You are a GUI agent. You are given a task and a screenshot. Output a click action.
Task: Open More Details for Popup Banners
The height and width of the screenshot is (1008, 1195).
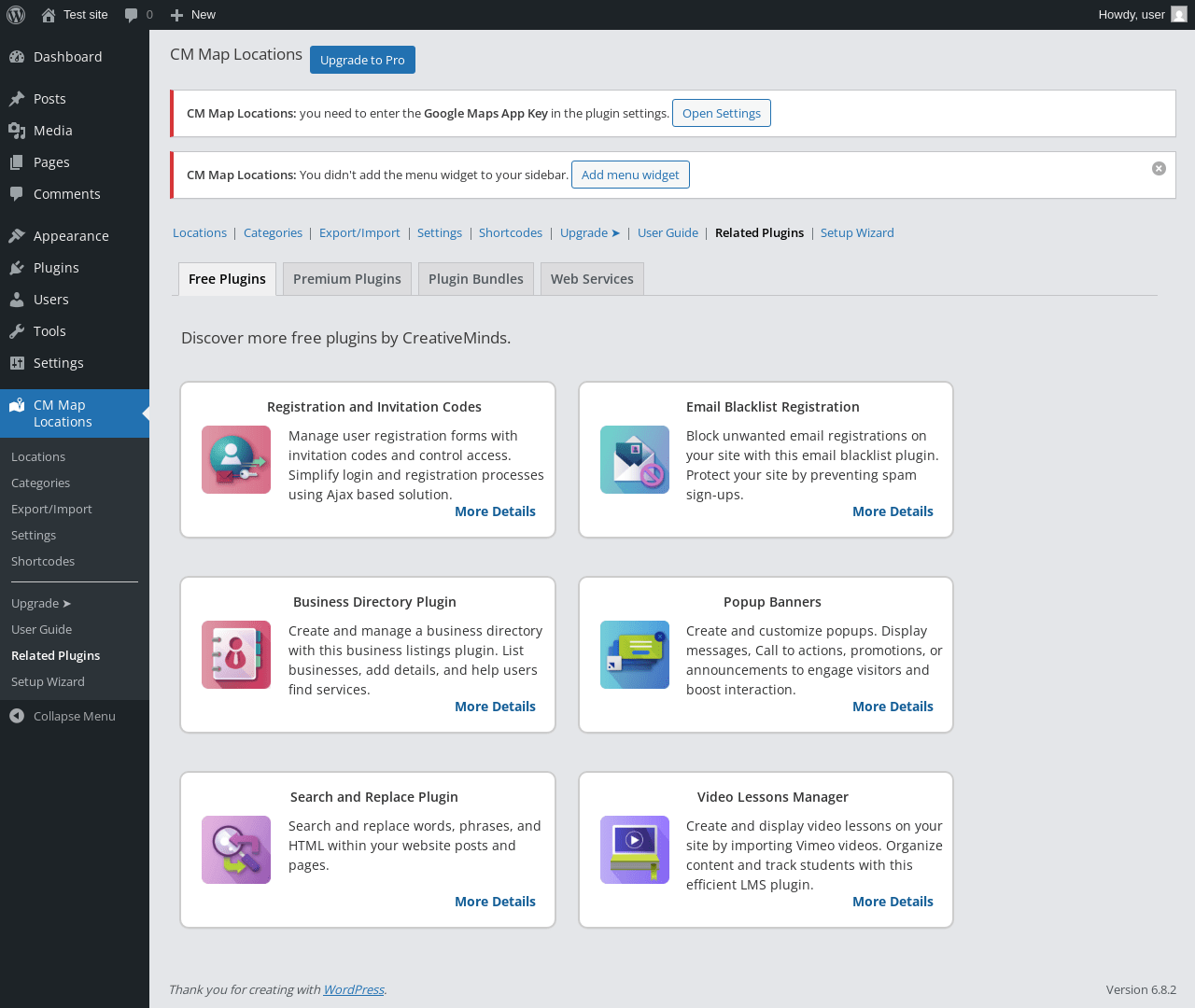point(893,707)
